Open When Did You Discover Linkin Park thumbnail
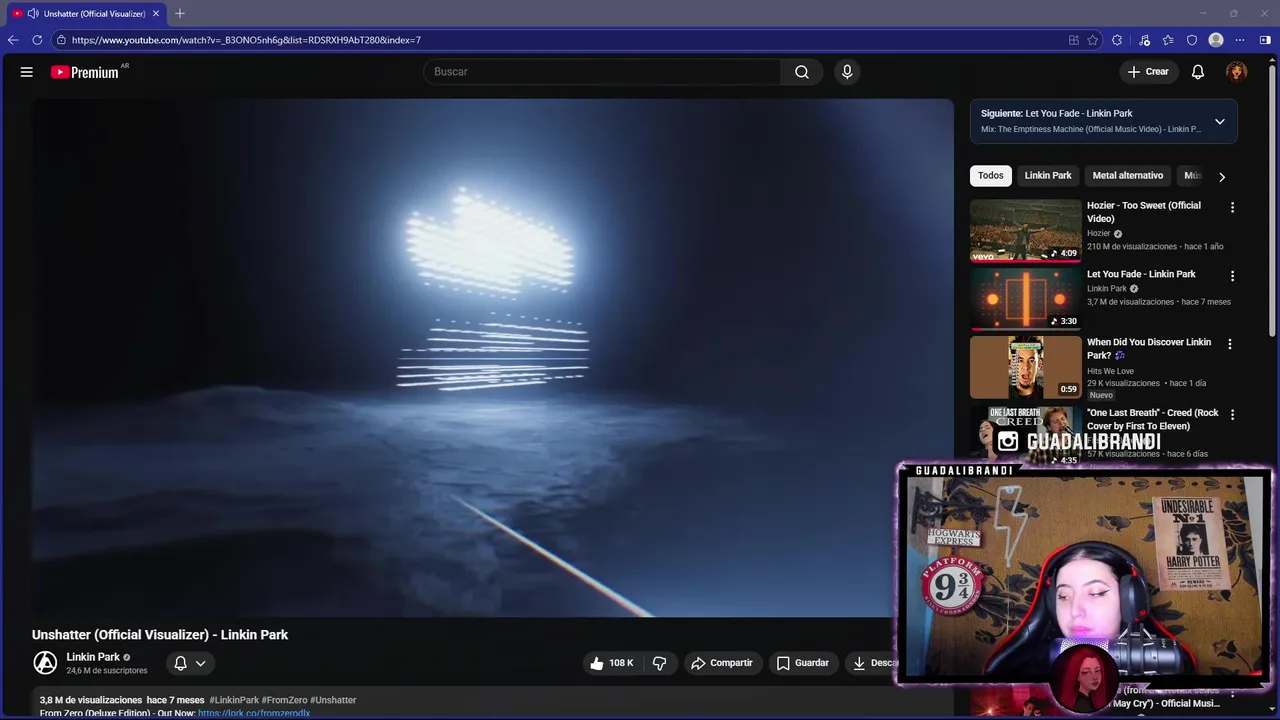The image size is (1280, 720). coord(1026,367)
